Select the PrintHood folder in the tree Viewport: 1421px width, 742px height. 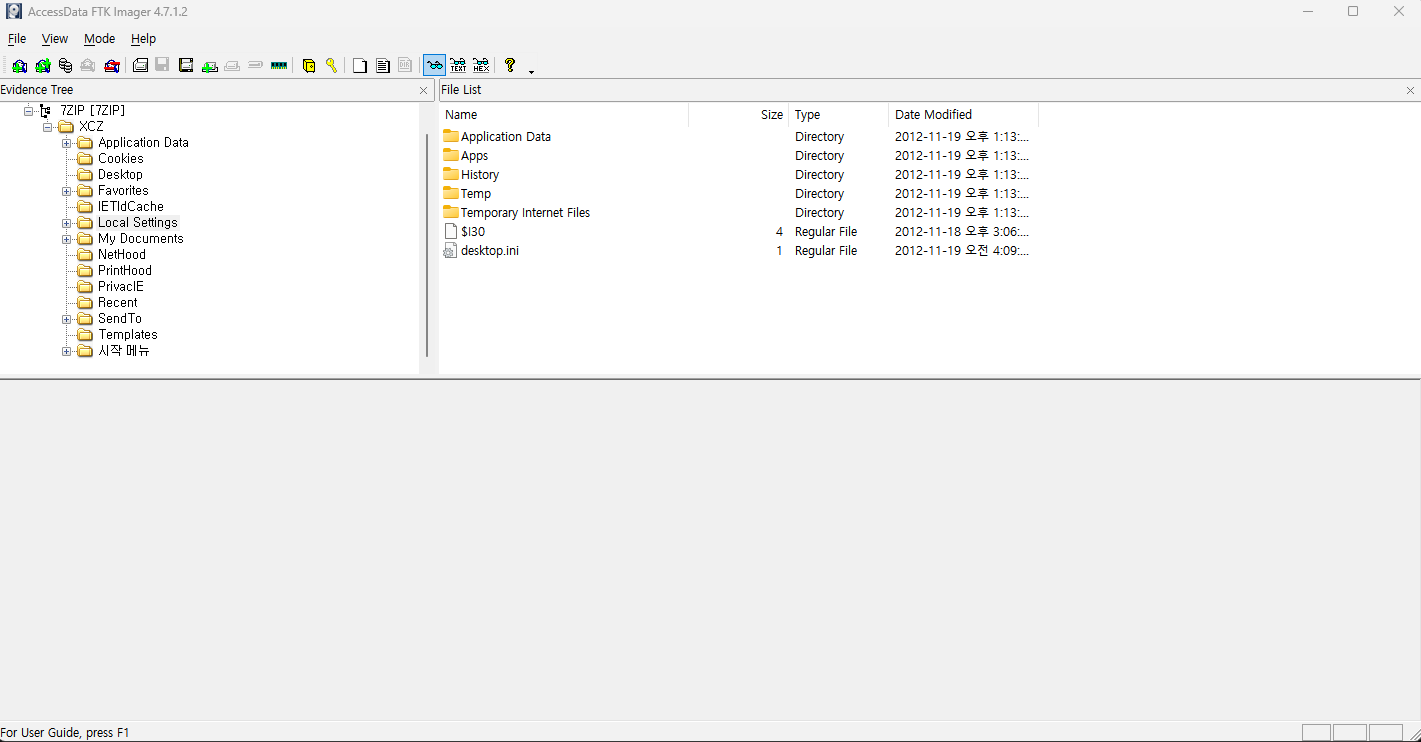(x=125, y=271)
